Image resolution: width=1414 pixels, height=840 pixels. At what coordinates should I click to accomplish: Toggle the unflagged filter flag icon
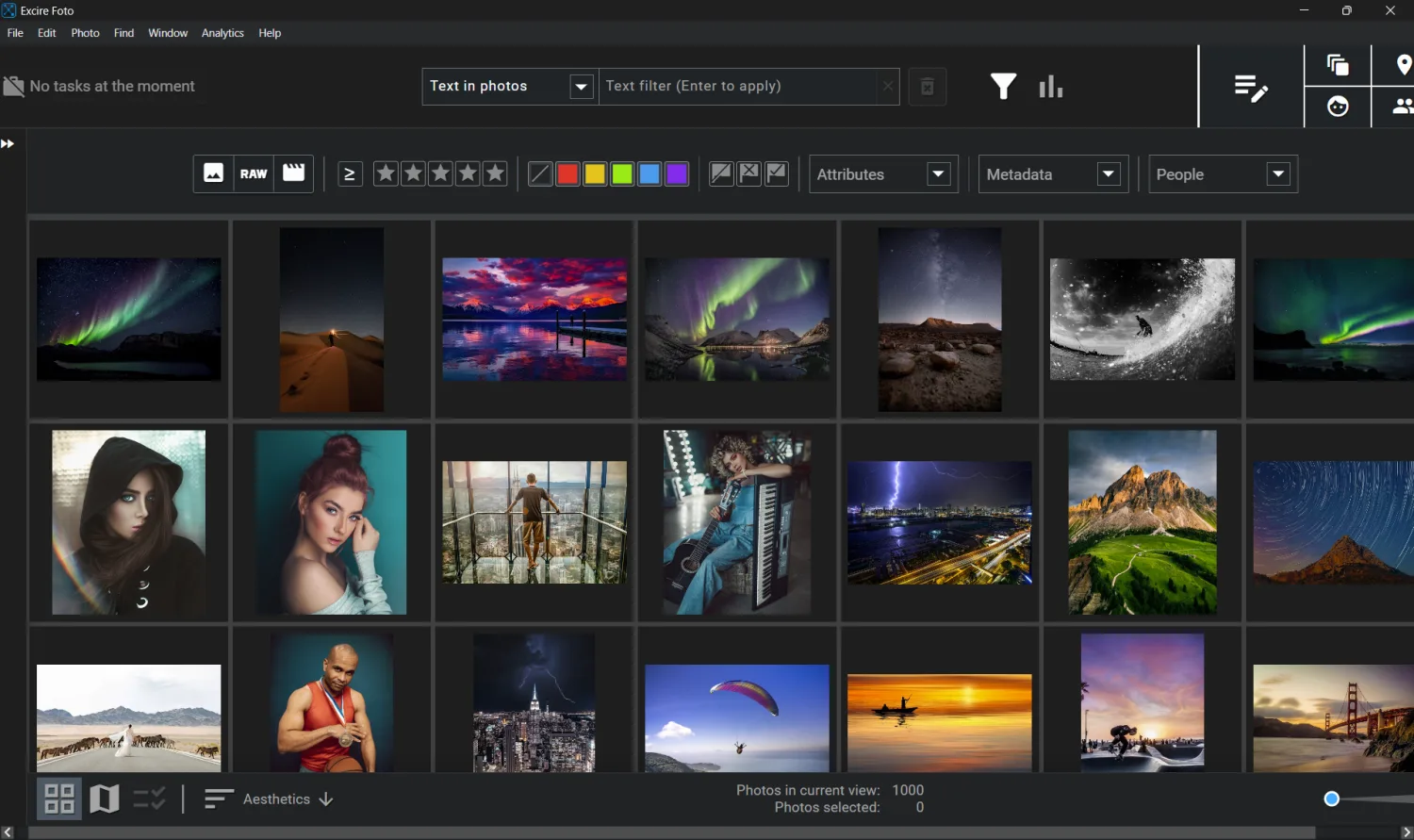coord(721,173)
